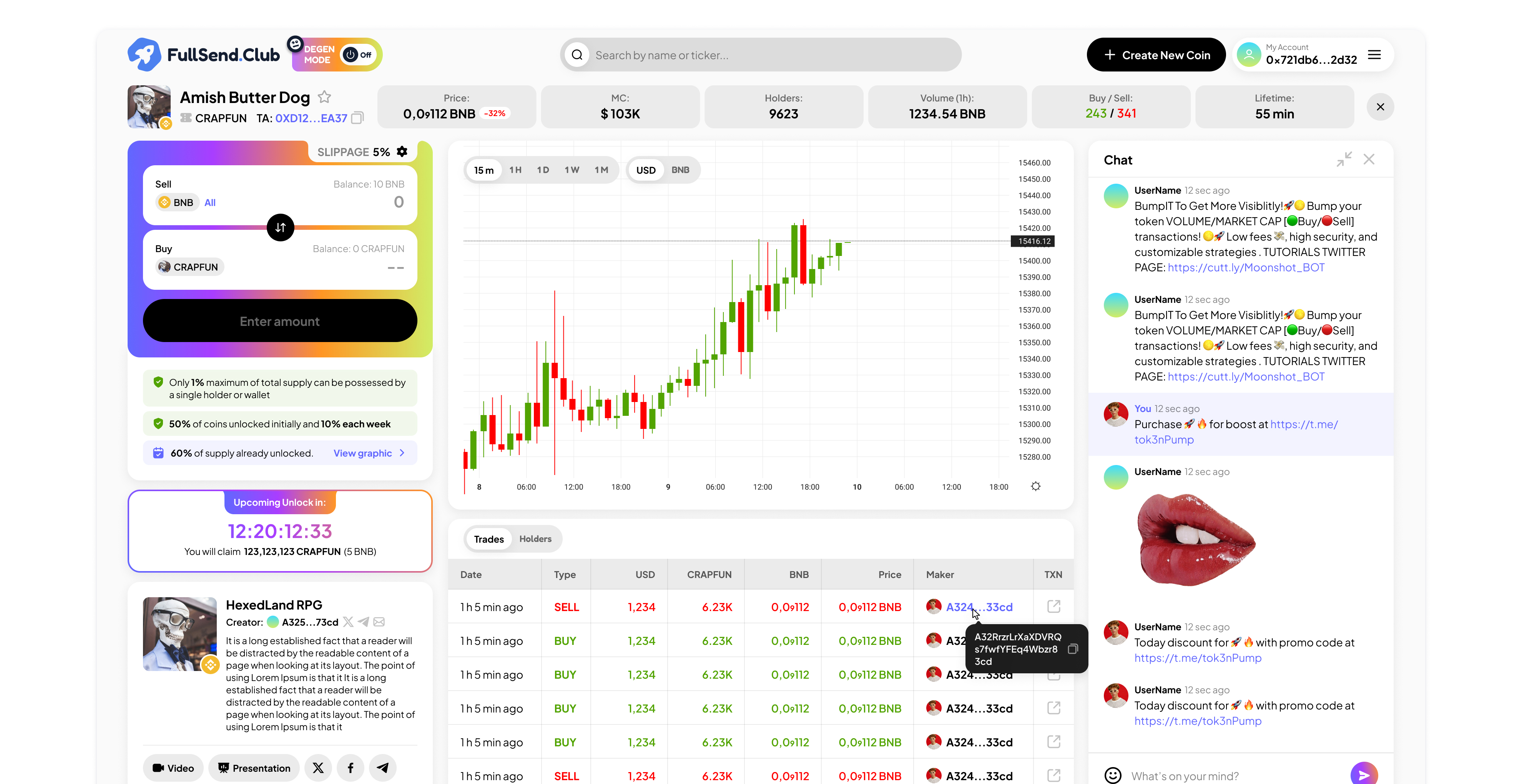Click the slippage settings gear icon

[x=402, y=152]
